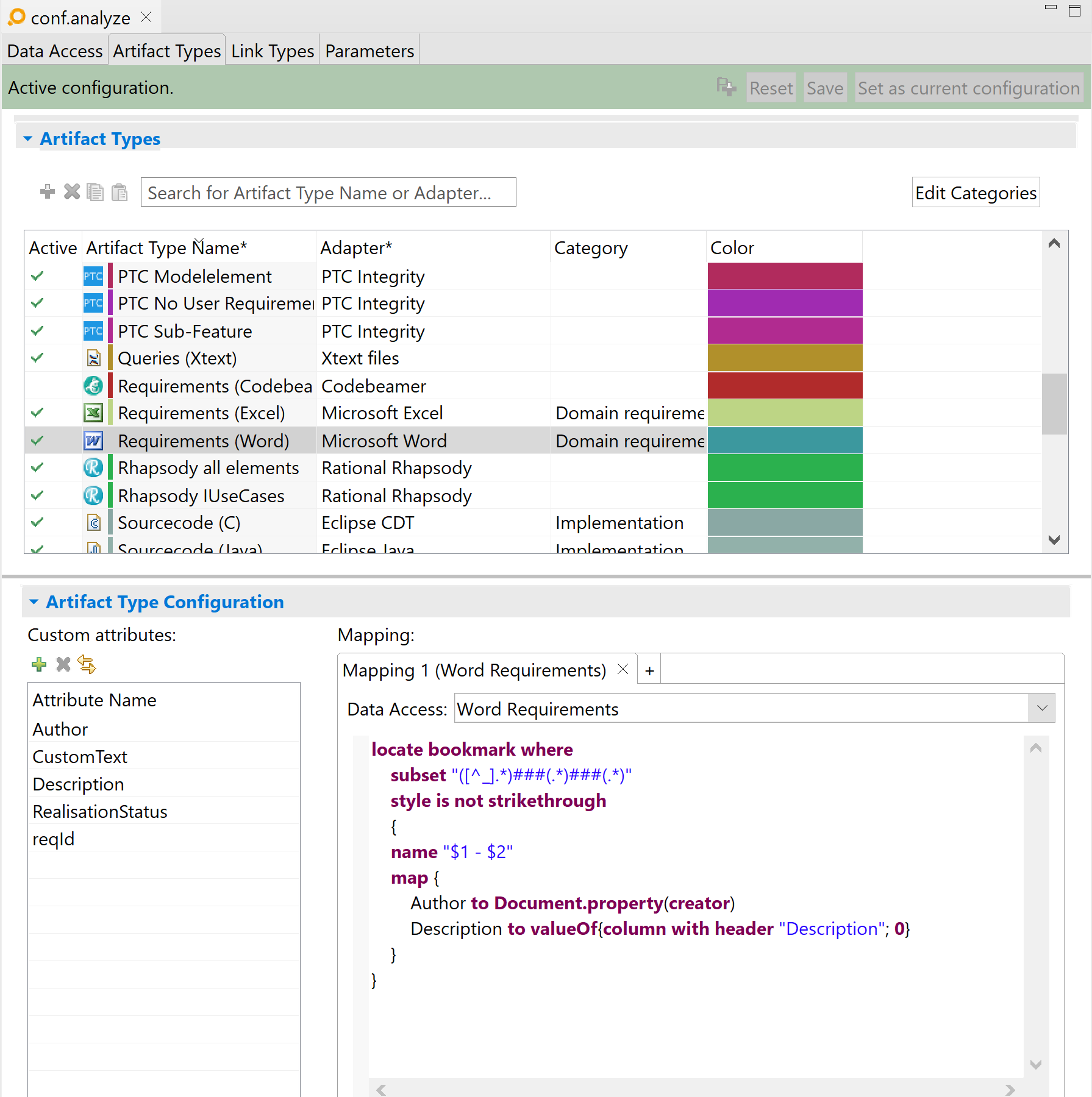Click the C file icon of Sourcecode (C)
Image resolution: width=1092 pixels, height=1097 pixels.
(x=93, y=522)
